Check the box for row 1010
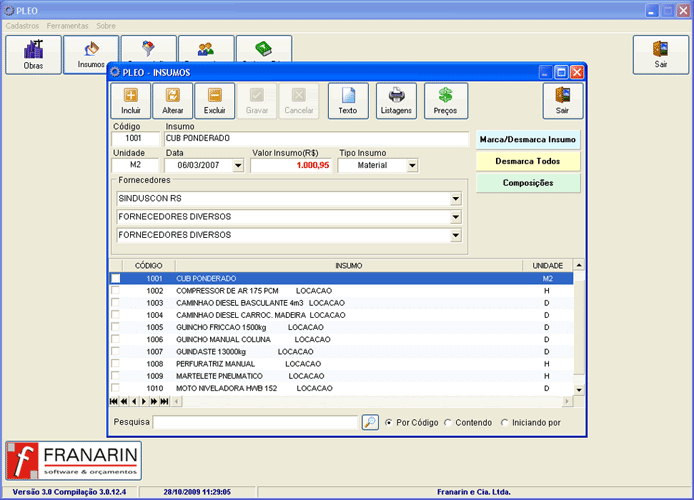694x500 pixels. [x=116, y=388]
